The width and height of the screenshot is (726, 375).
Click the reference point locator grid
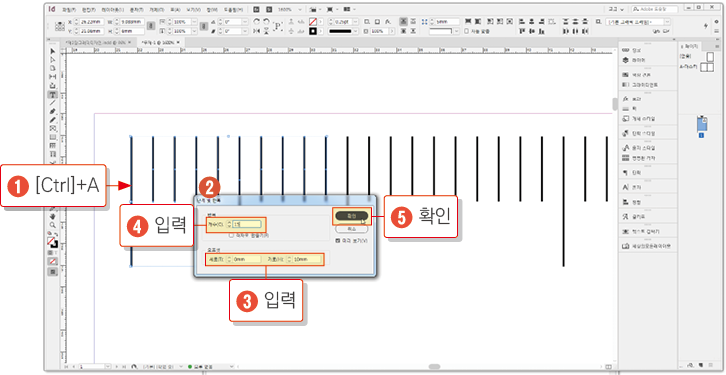[x=60, y=26]
